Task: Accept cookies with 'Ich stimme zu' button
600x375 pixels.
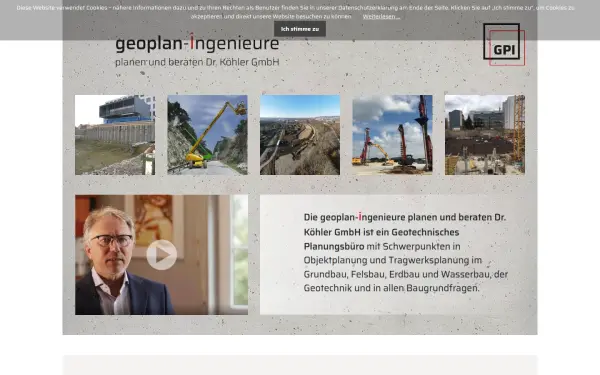Action: (300, 29)
